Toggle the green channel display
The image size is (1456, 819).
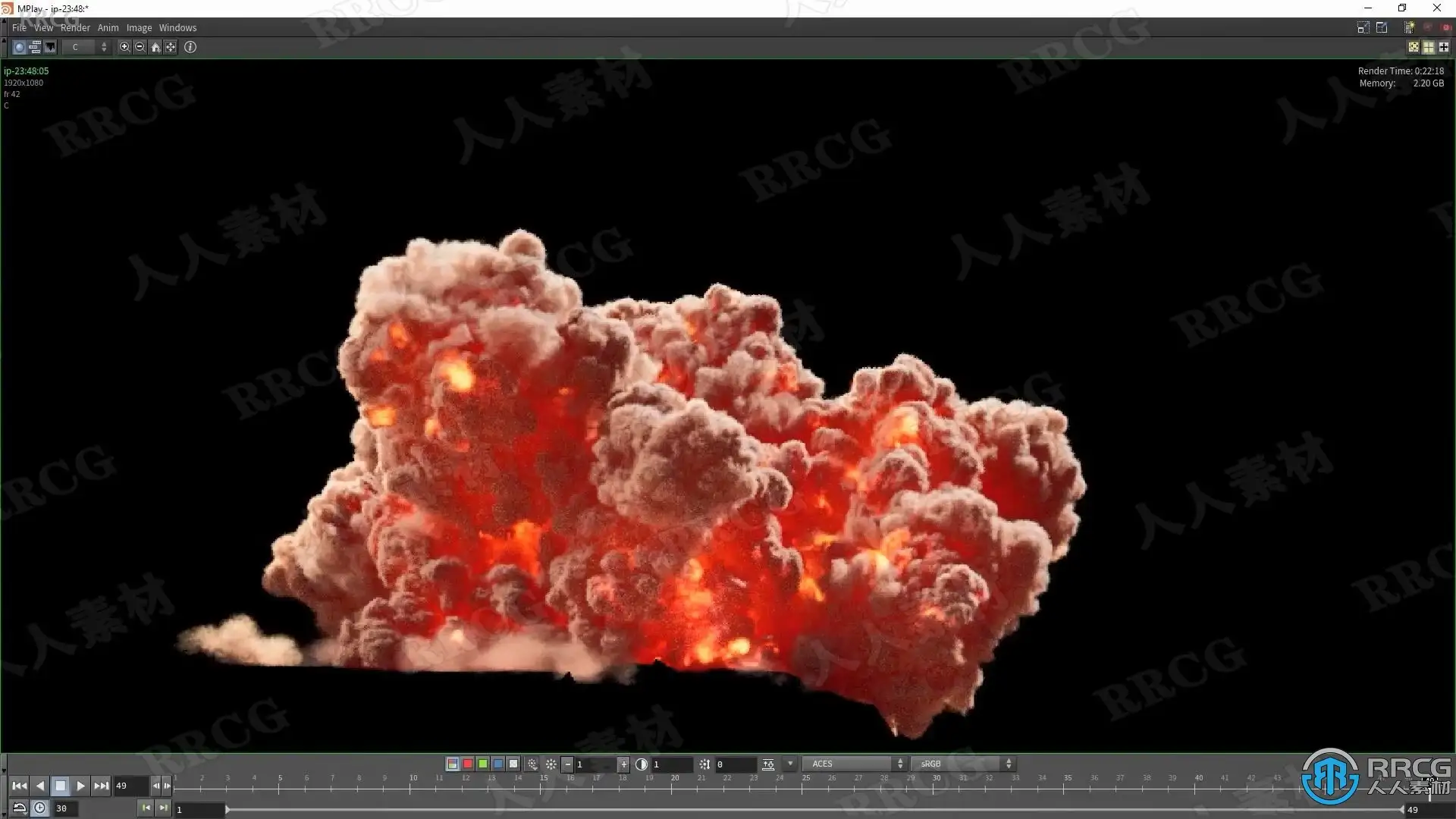[483, 764]
